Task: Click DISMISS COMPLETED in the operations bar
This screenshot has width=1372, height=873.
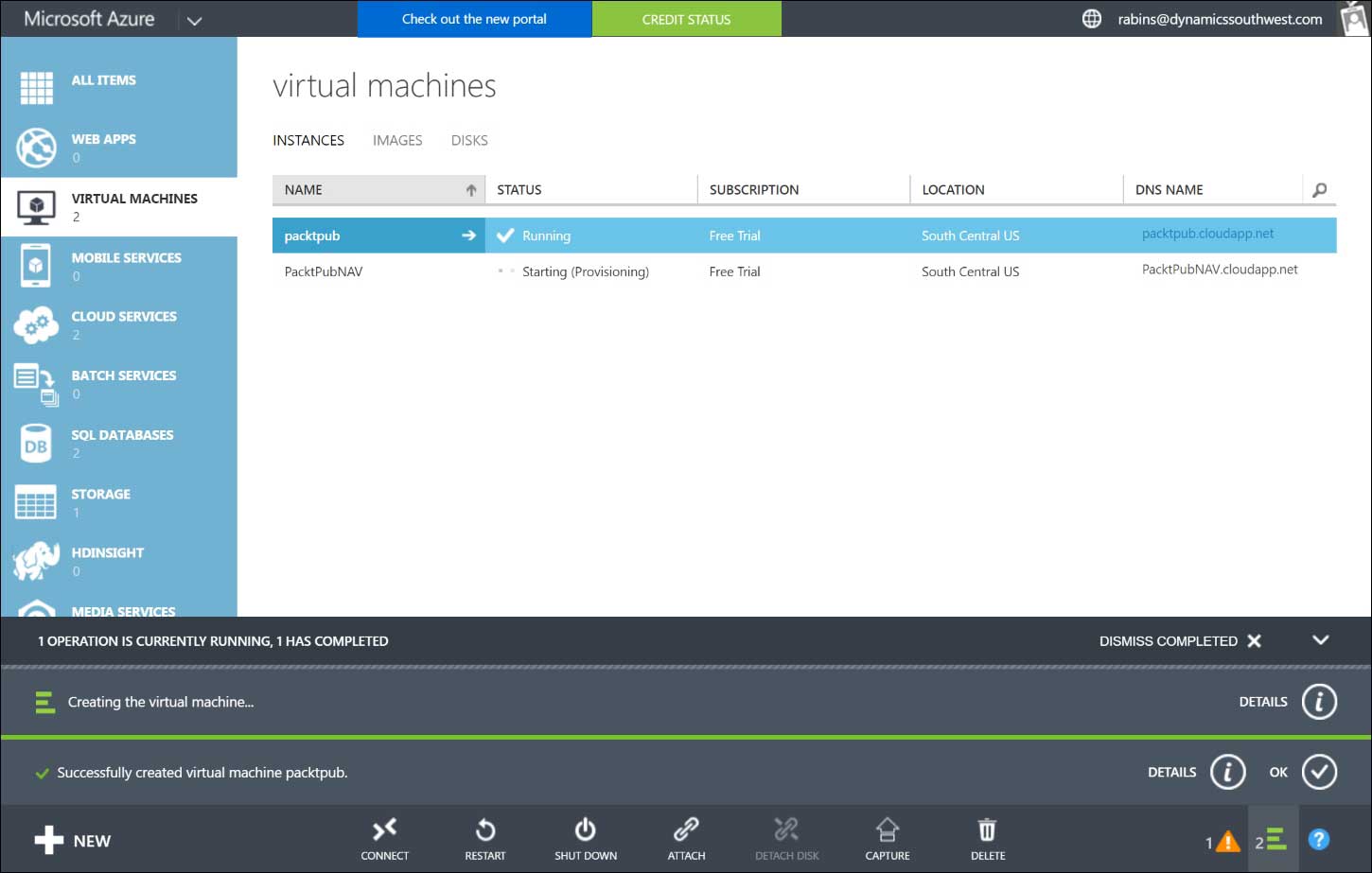Action: 1168,640
